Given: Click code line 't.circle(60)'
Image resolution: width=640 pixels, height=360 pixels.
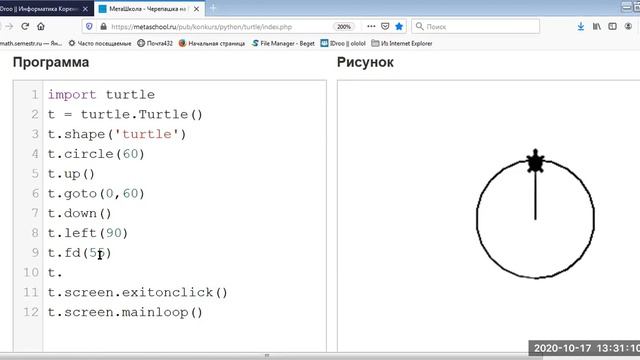Looking at the screenshot, I should click(96, 154).
